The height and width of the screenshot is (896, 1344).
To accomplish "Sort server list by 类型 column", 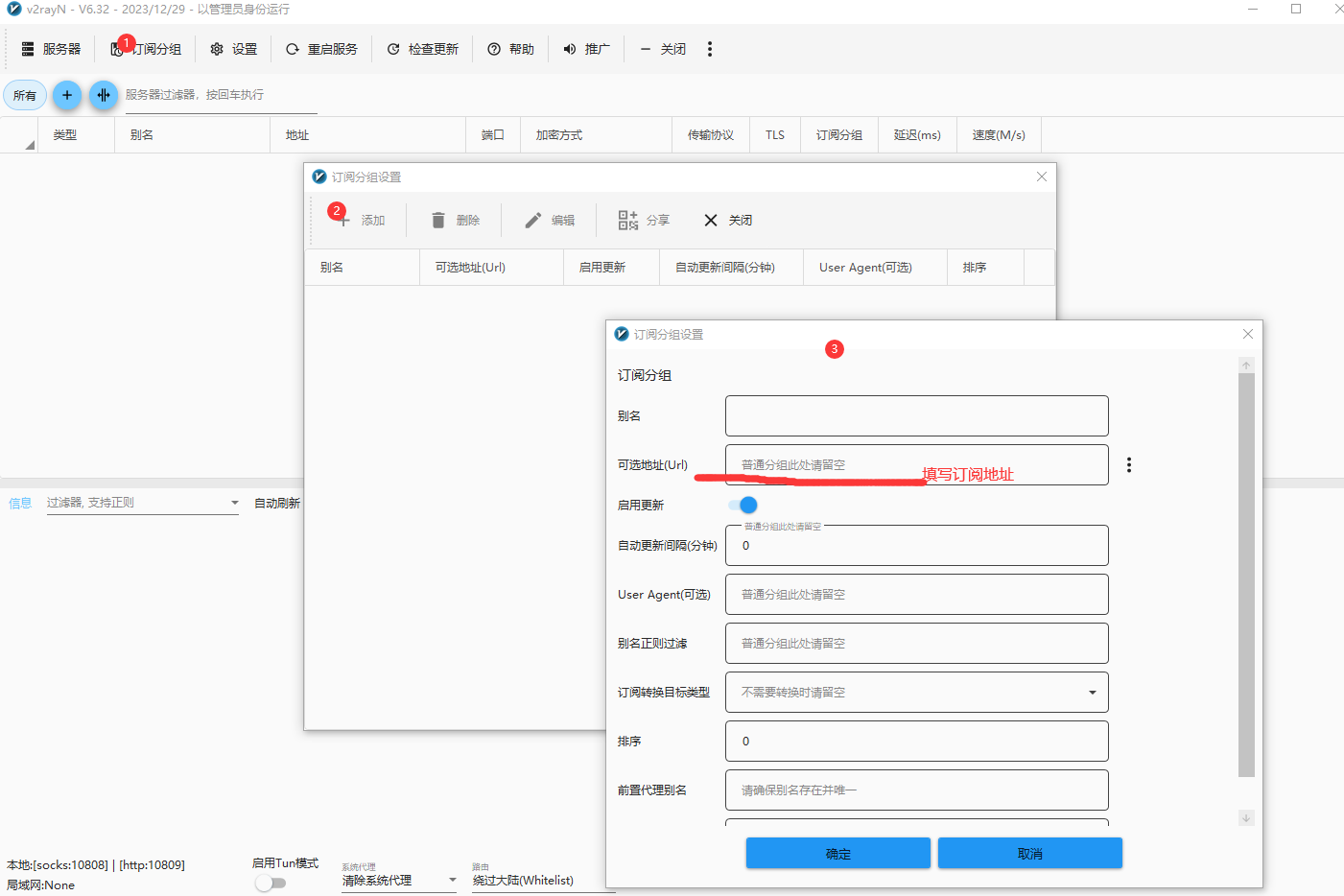I will click(x=76, y=135).
